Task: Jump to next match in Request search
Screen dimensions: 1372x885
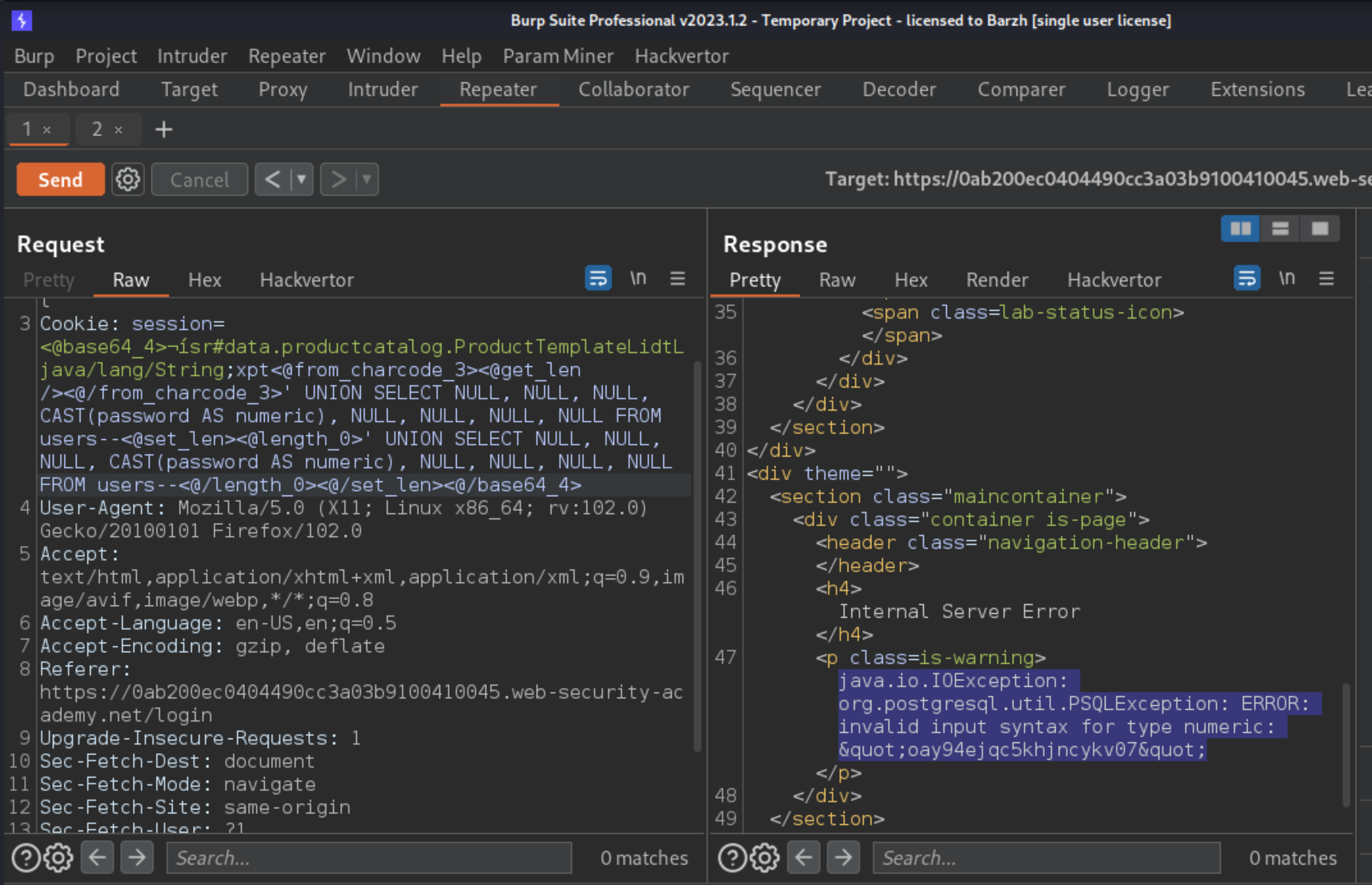Action: coord(137,858)
